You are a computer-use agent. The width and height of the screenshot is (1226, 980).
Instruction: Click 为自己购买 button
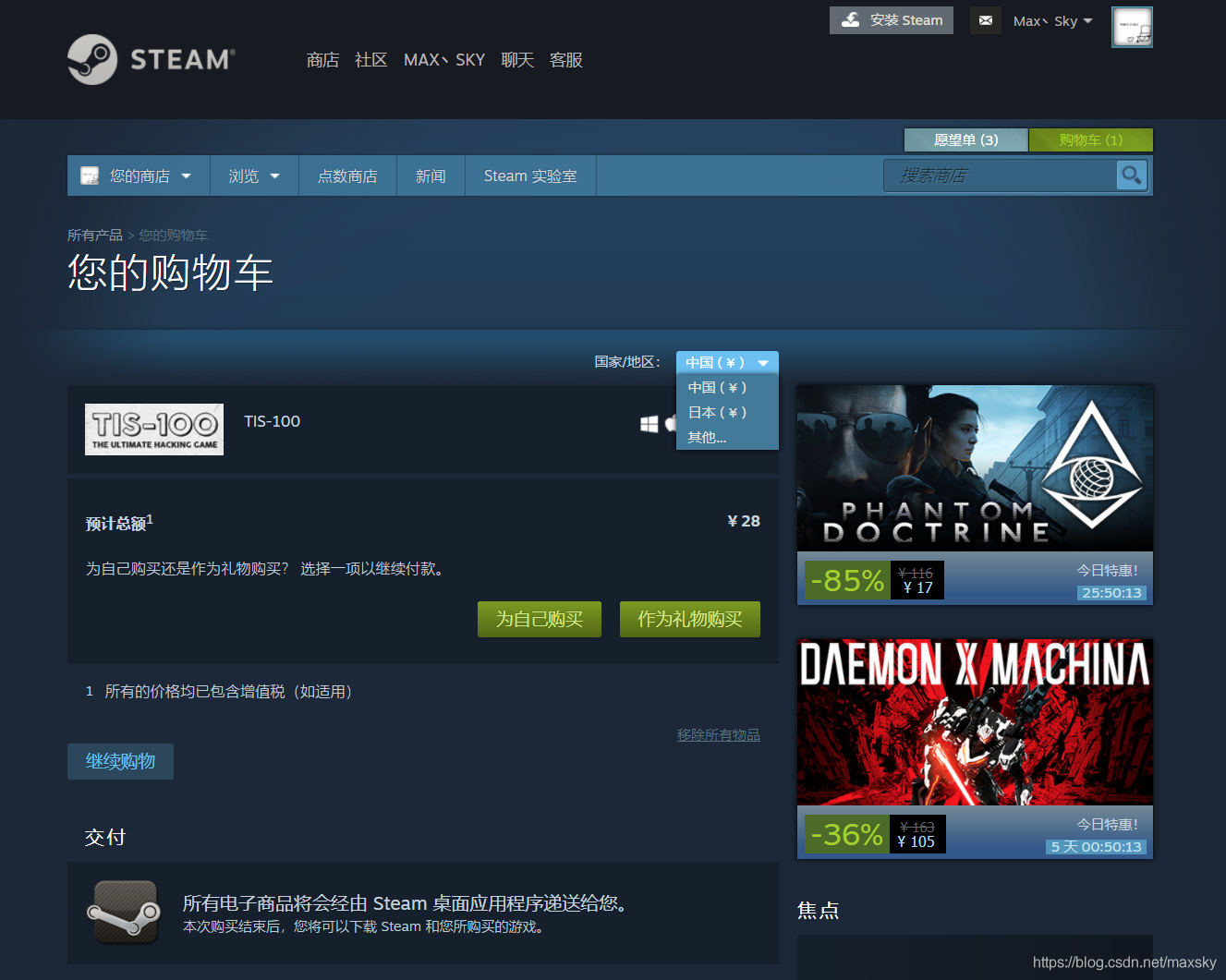pos(540,619)
